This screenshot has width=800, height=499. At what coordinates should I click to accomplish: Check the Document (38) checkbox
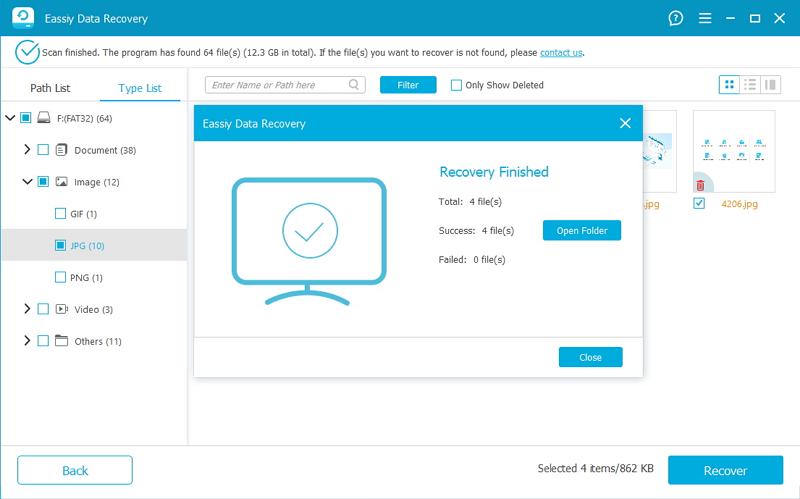pyautogui.click(x=43, y=149)
